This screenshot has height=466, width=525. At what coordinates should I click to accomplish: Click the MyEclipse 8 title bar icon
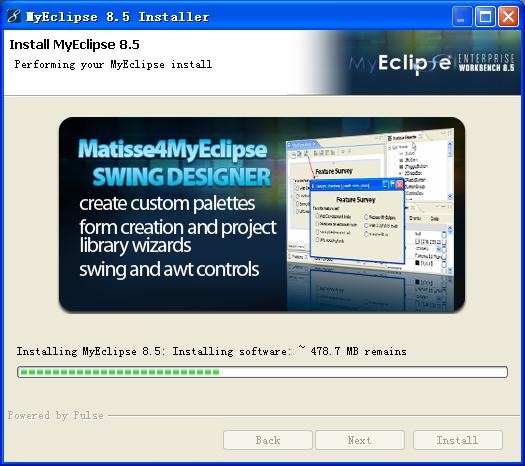point(14,16)
